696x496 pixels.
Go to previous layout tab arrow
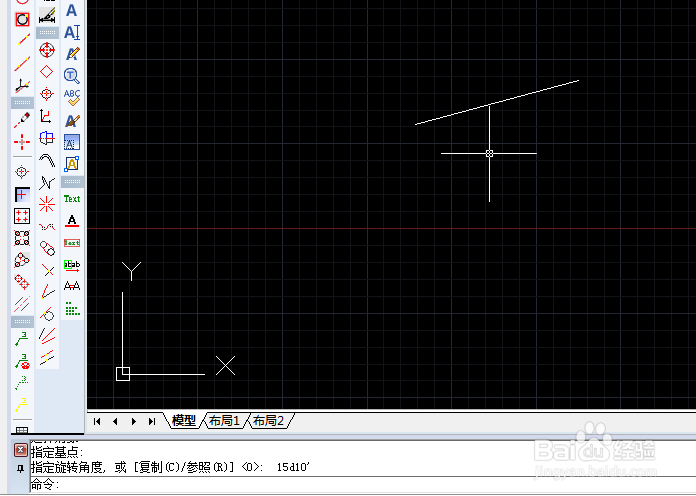(x=115, y=421)
